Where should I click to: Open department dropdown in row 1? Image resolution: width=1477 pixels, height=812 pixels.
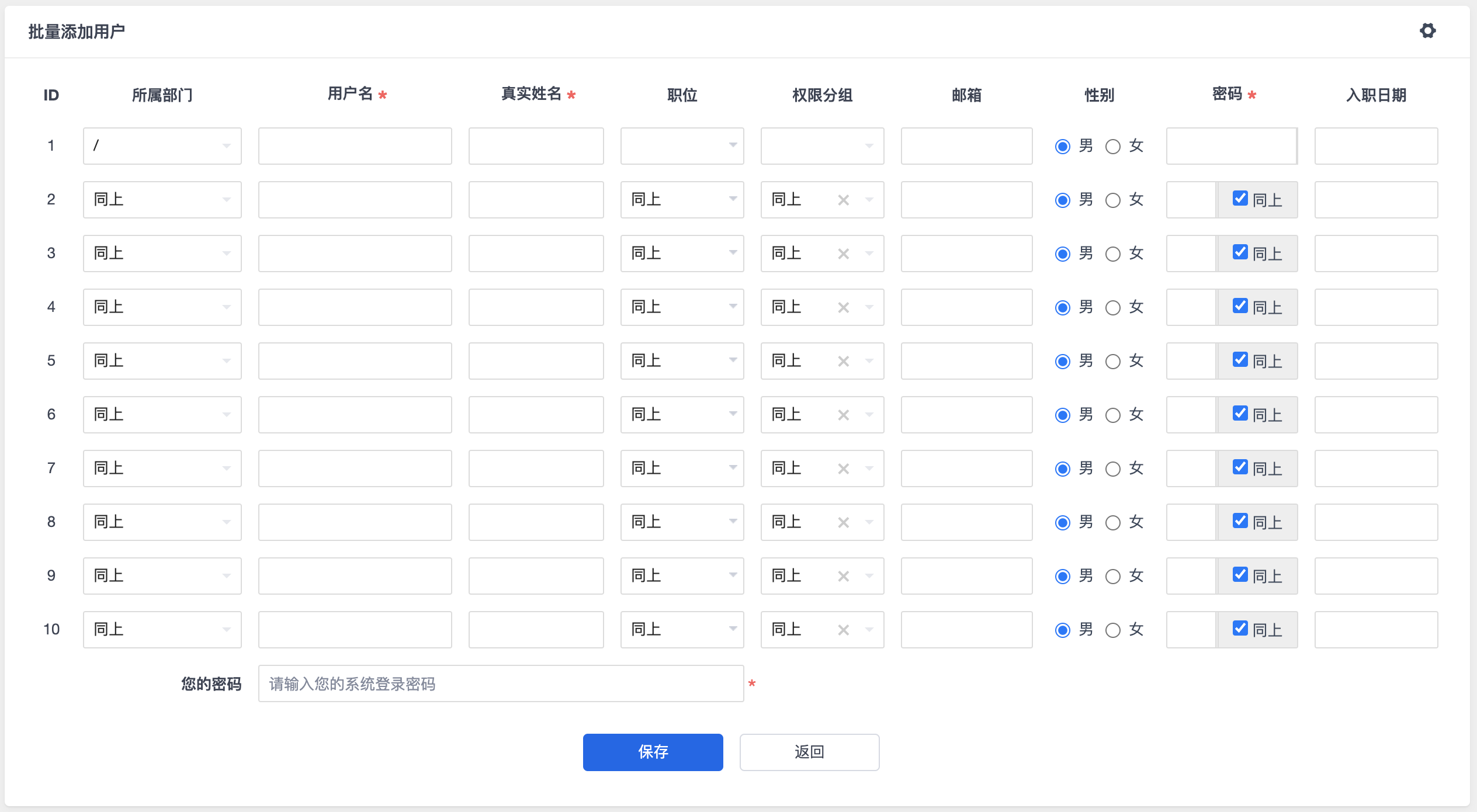coord(162,146)
